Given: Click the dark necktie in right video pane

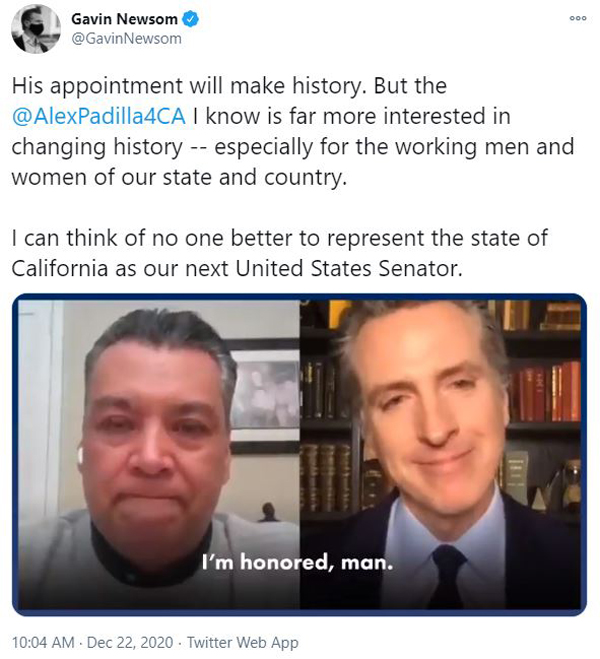Looking at the screenshot, I should pos(448,577).
